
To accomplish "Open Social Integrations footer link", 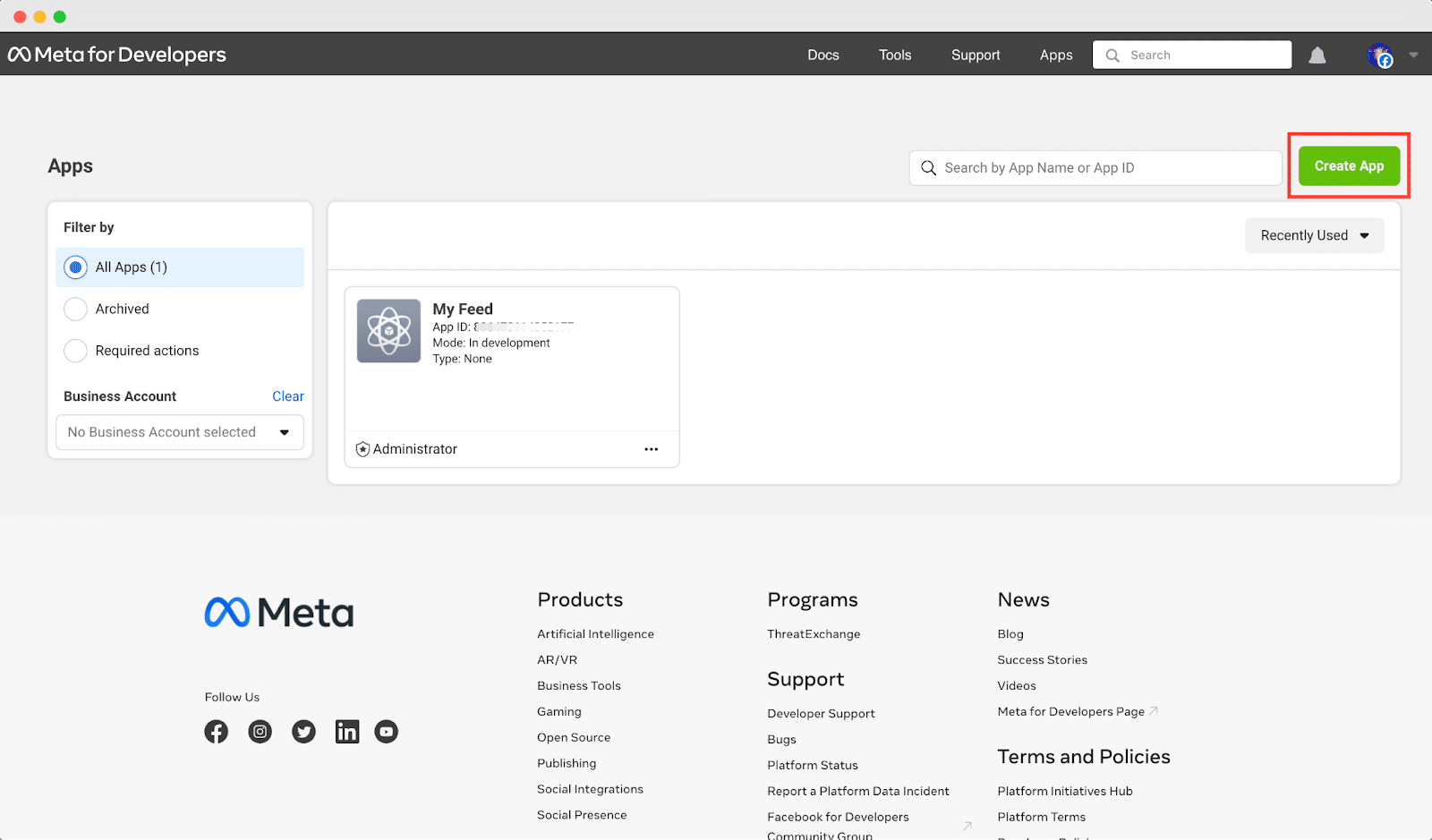I will (590, 790).
